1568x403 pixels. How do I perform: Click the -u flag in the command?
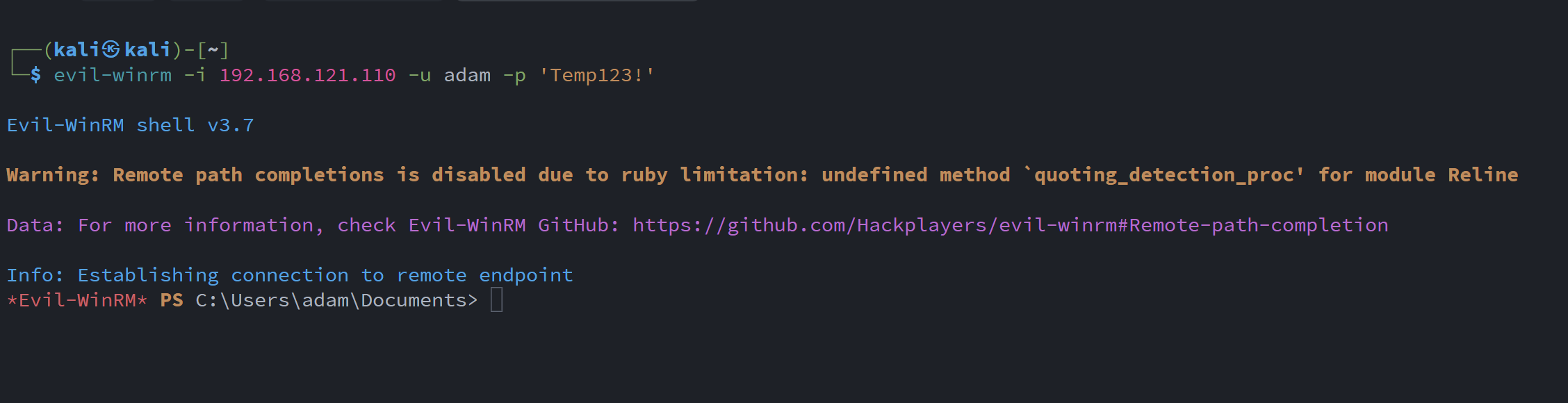pos(420,75)
